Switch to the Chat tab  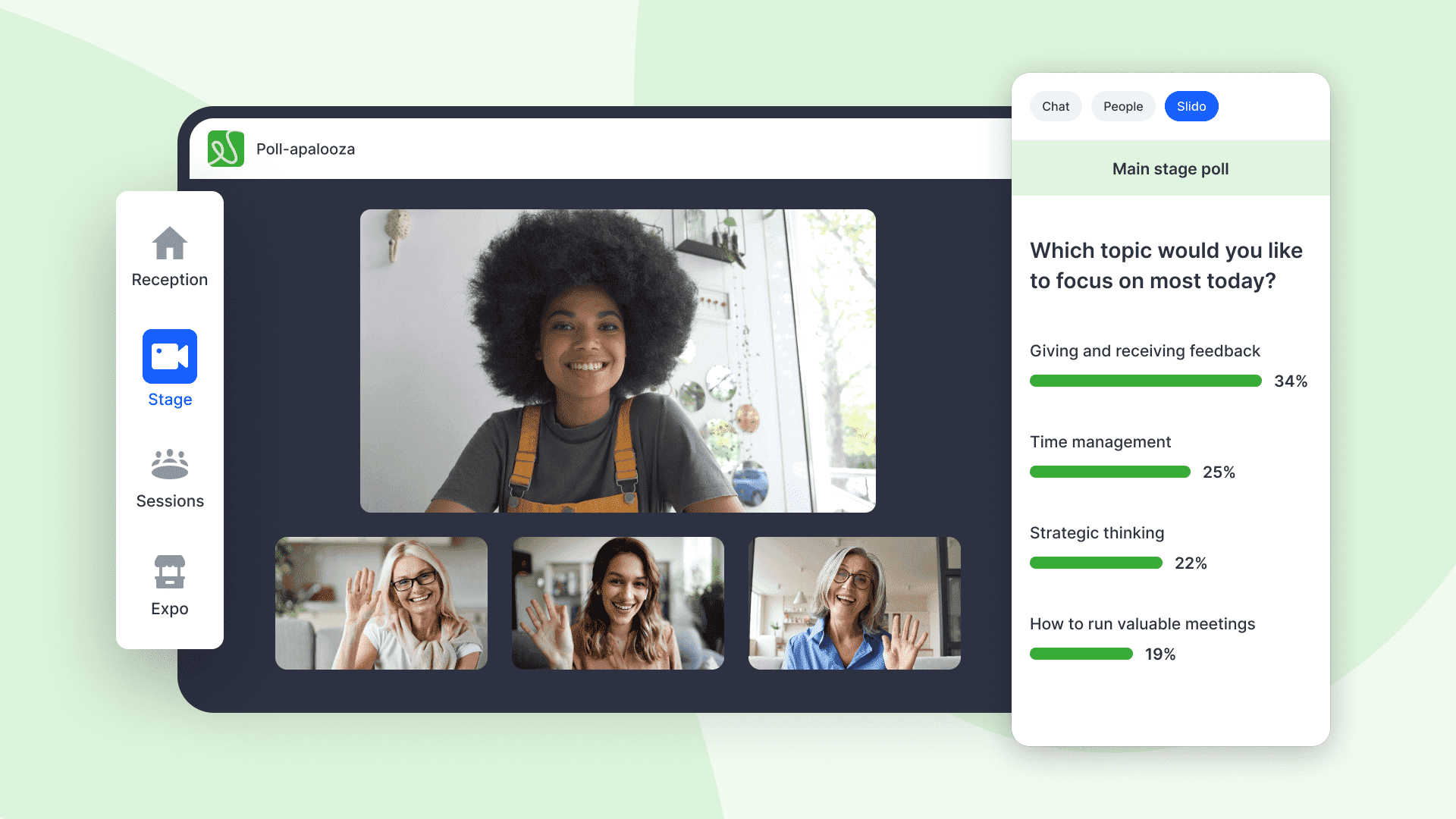point(1055,106)
